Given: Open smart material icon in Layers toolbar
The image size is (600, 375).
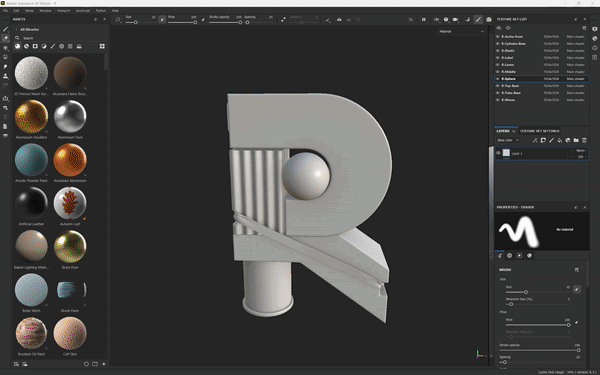Looking at the screenshot, I should point(568,140).
